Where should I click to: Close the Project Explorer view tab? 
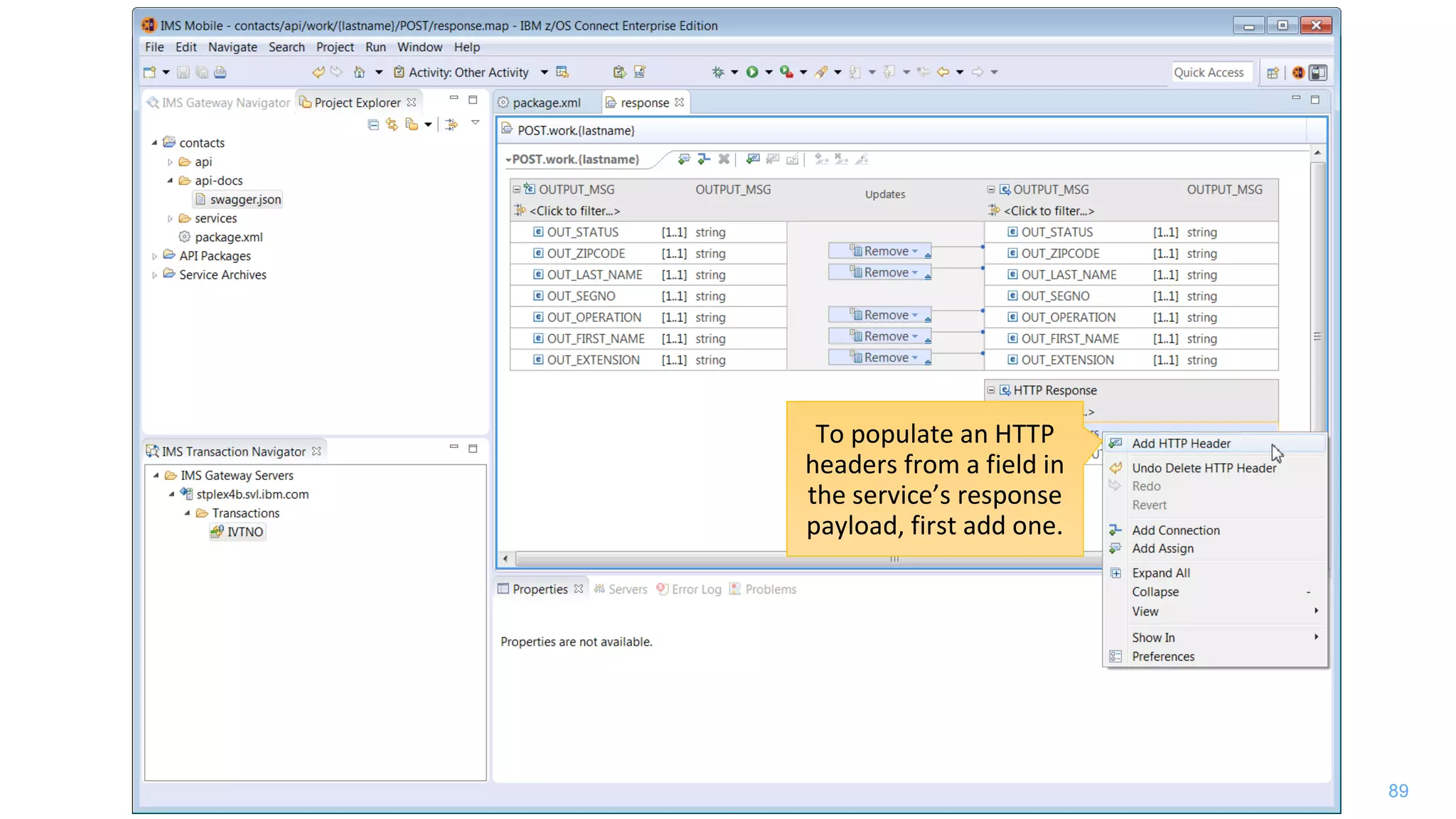tap(412, 102)
